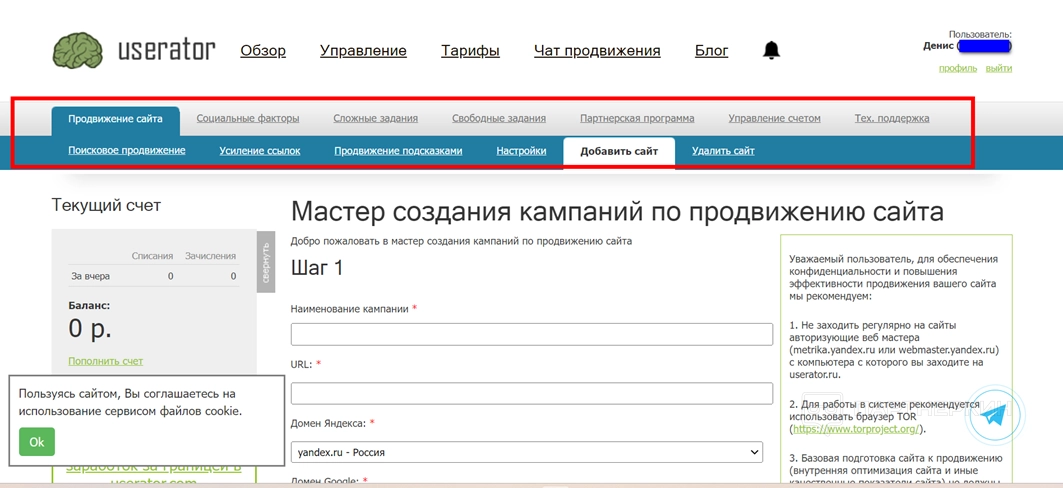Viewport: 1063px width, 488px height.
Task: Open the notifications bell
Action: [771, 50]
